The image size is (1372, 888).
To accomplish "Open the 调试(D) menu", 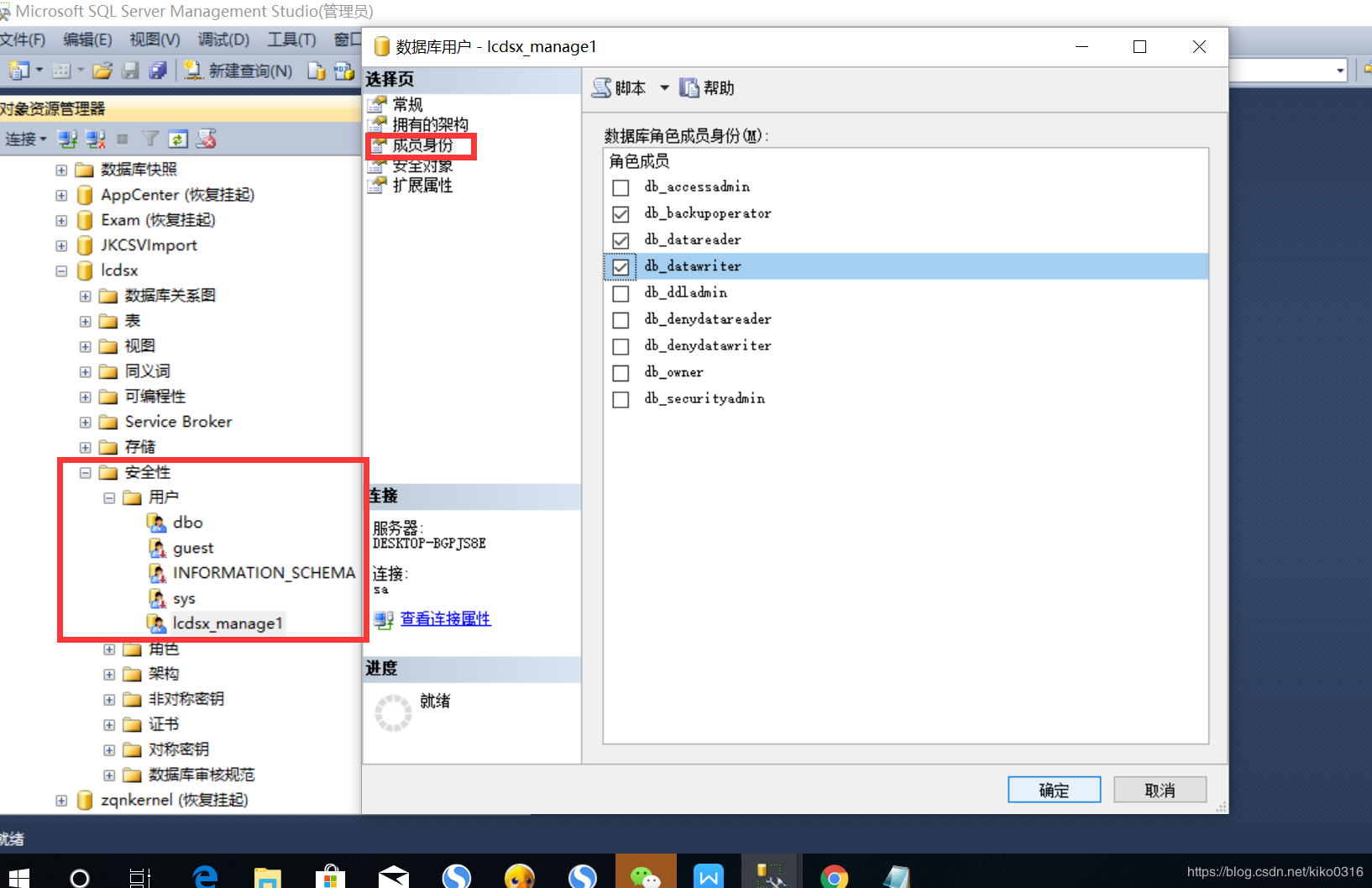I will coord(223,39).
